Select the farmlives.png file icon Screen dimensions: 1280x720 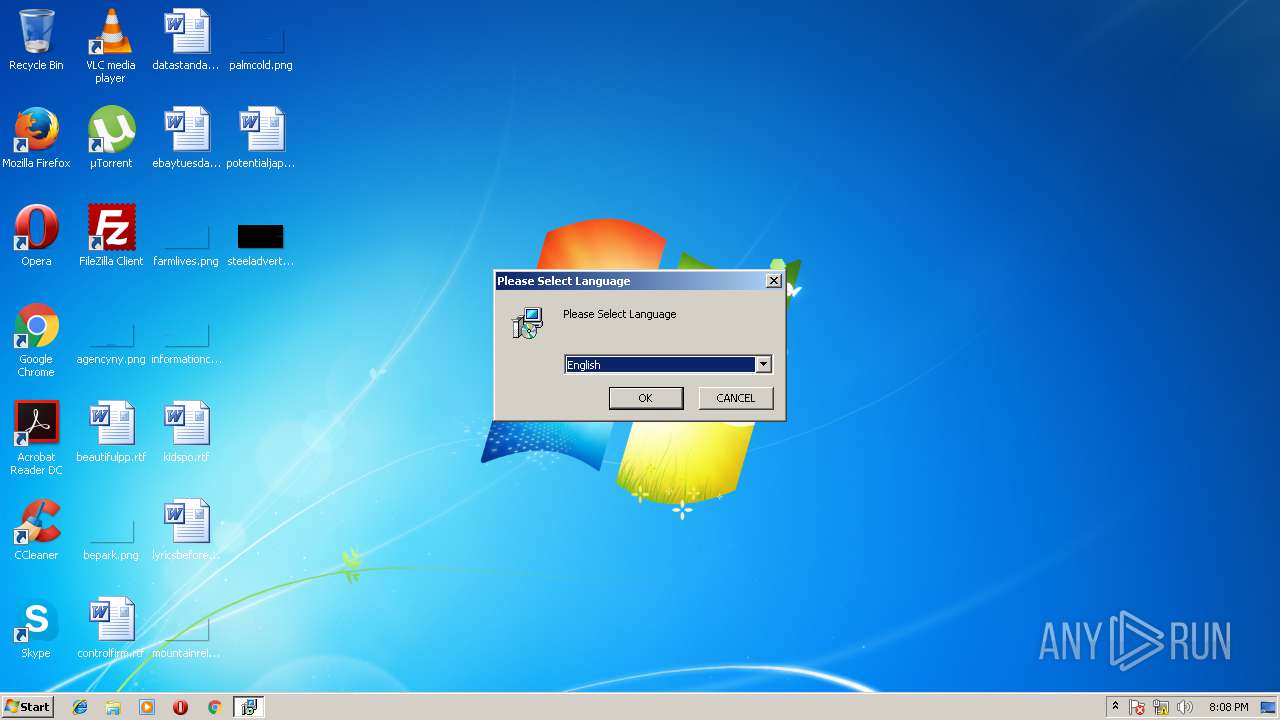(186, 244)
